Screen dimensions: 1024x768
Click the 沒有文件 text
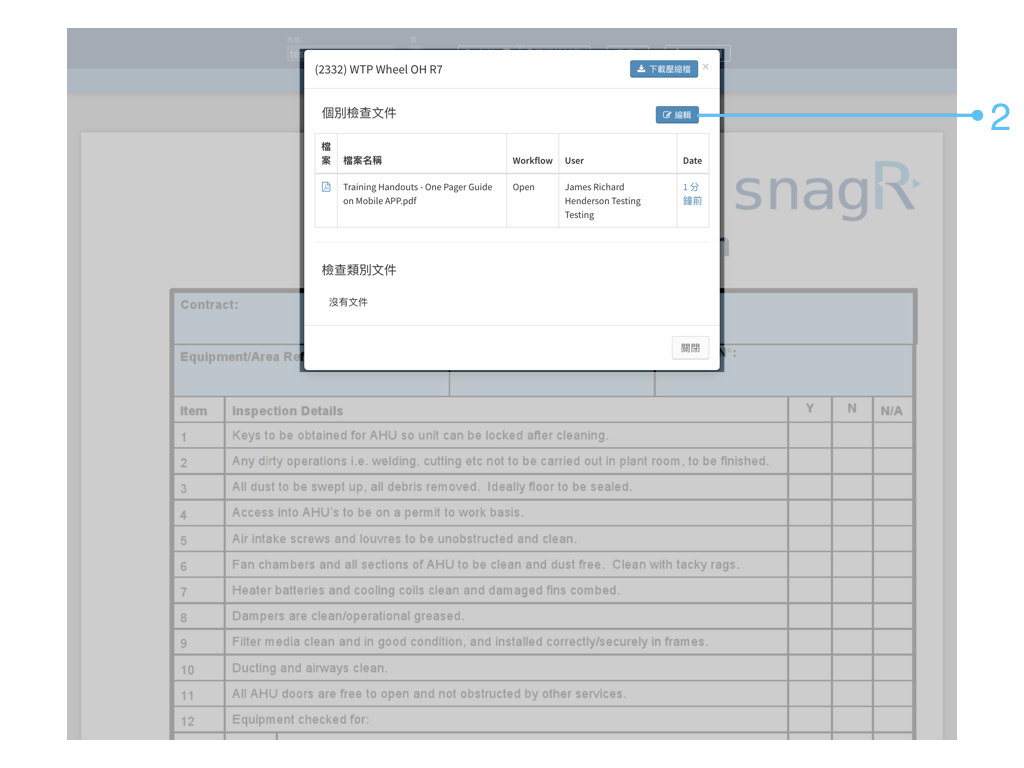pos(348,302)
